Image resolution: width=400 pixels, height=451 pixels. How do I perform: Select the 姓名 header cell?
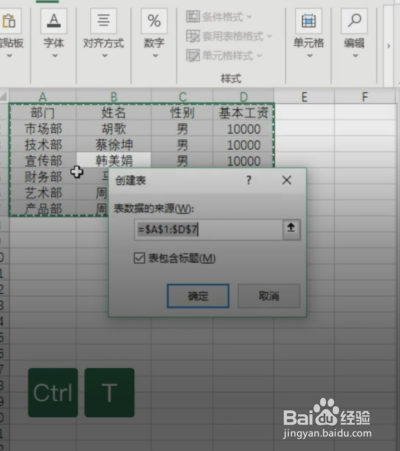pyautogui.click(x=114, y=113)
